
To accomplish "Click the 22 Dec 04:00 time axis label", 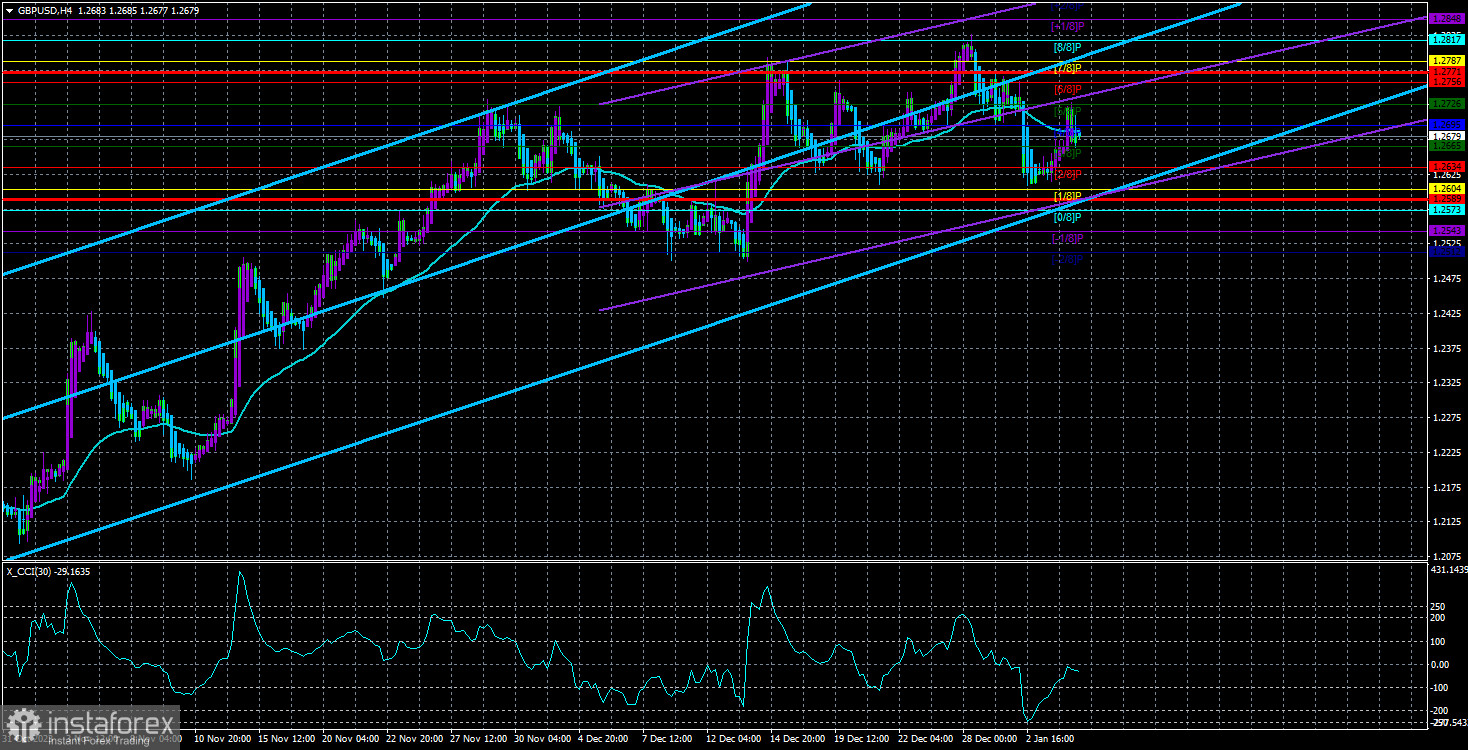I will [926, 739].
